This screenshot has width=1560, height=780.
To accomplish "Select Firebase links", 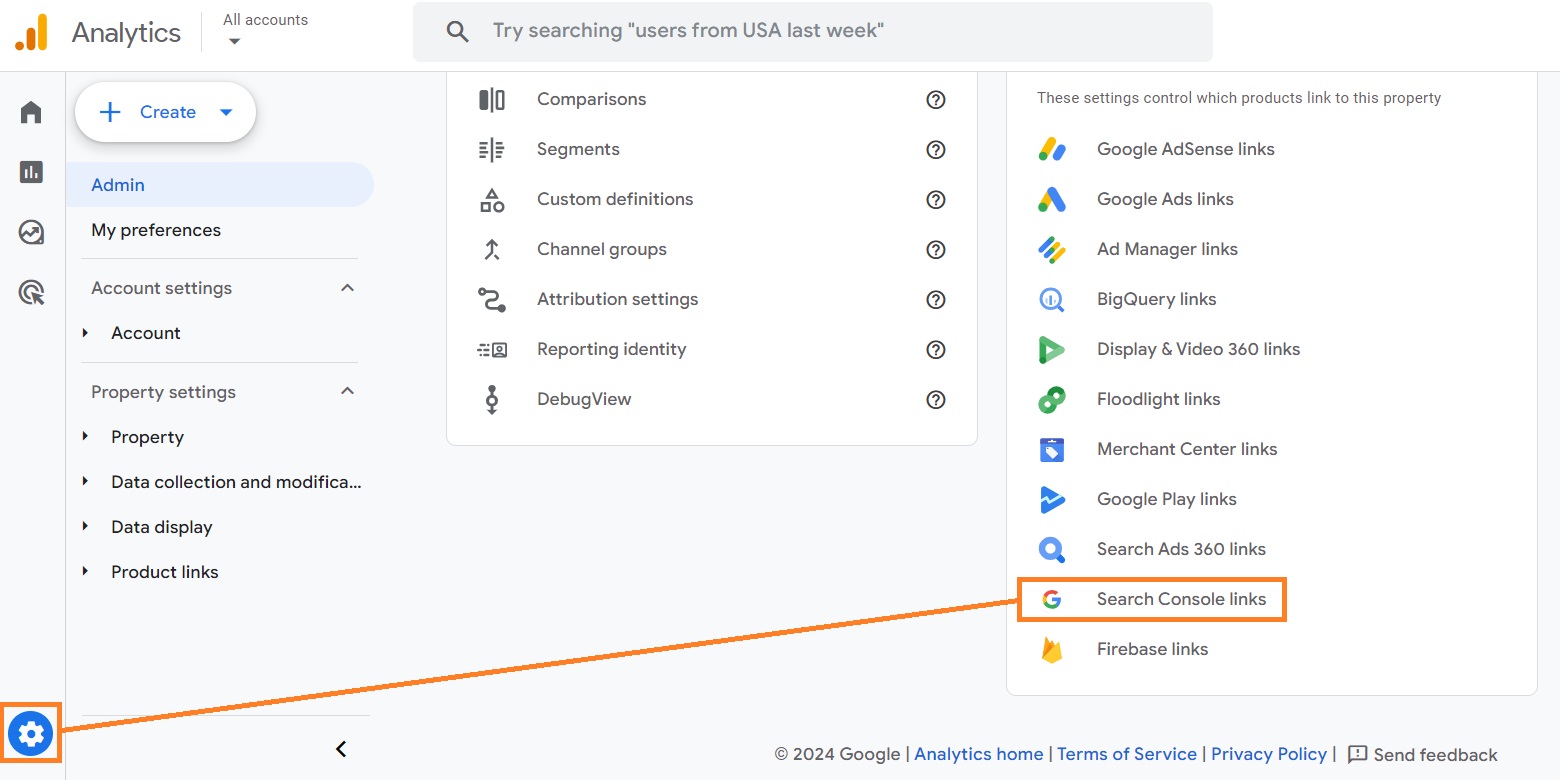I will [x=1151, y=649].
